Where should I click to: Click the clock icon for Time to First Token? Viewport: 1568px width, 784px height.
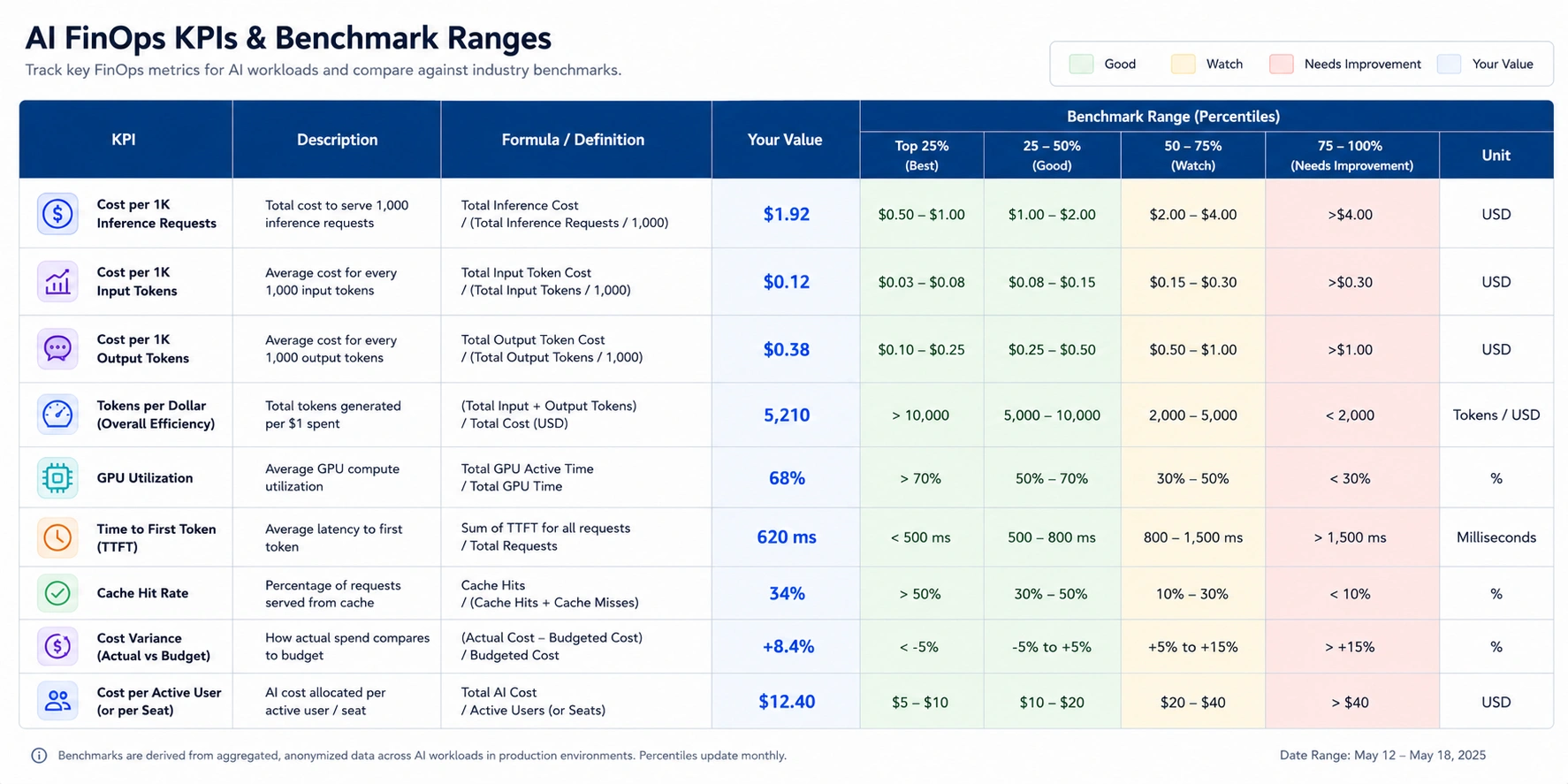pyautogui.click(x=57, y=537)
